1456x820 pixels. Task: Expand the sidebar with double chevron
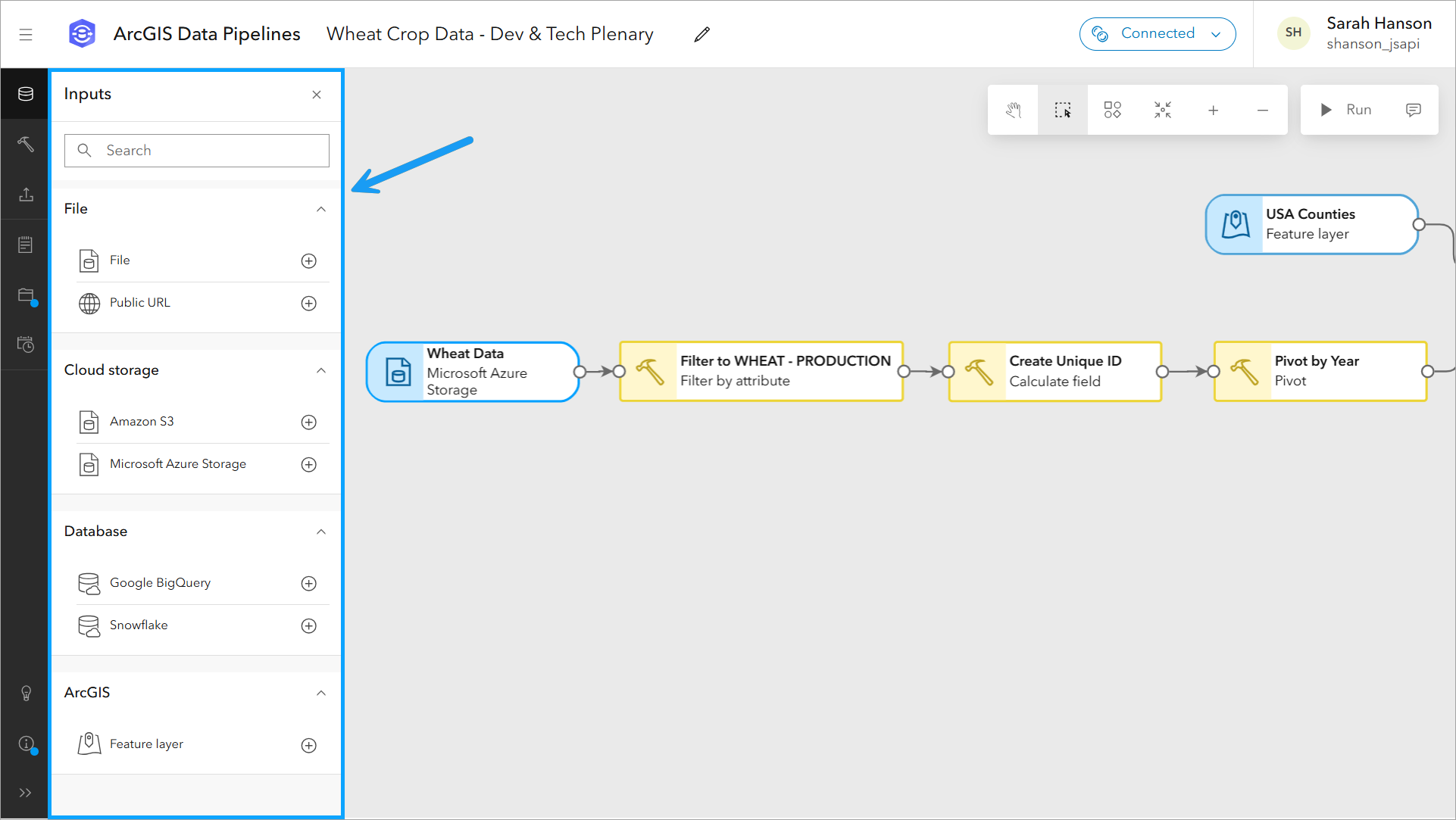[25, 793]
